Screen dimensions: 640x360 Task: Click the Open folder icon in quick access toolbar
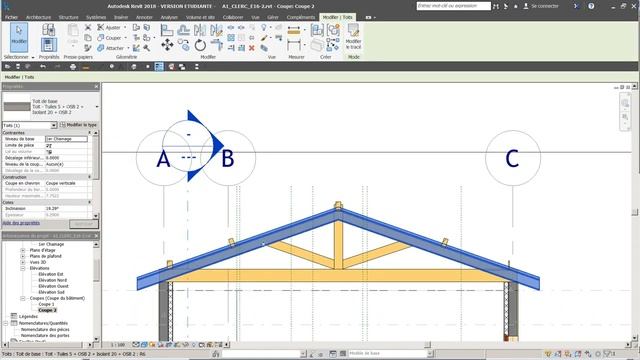(8, 67)
